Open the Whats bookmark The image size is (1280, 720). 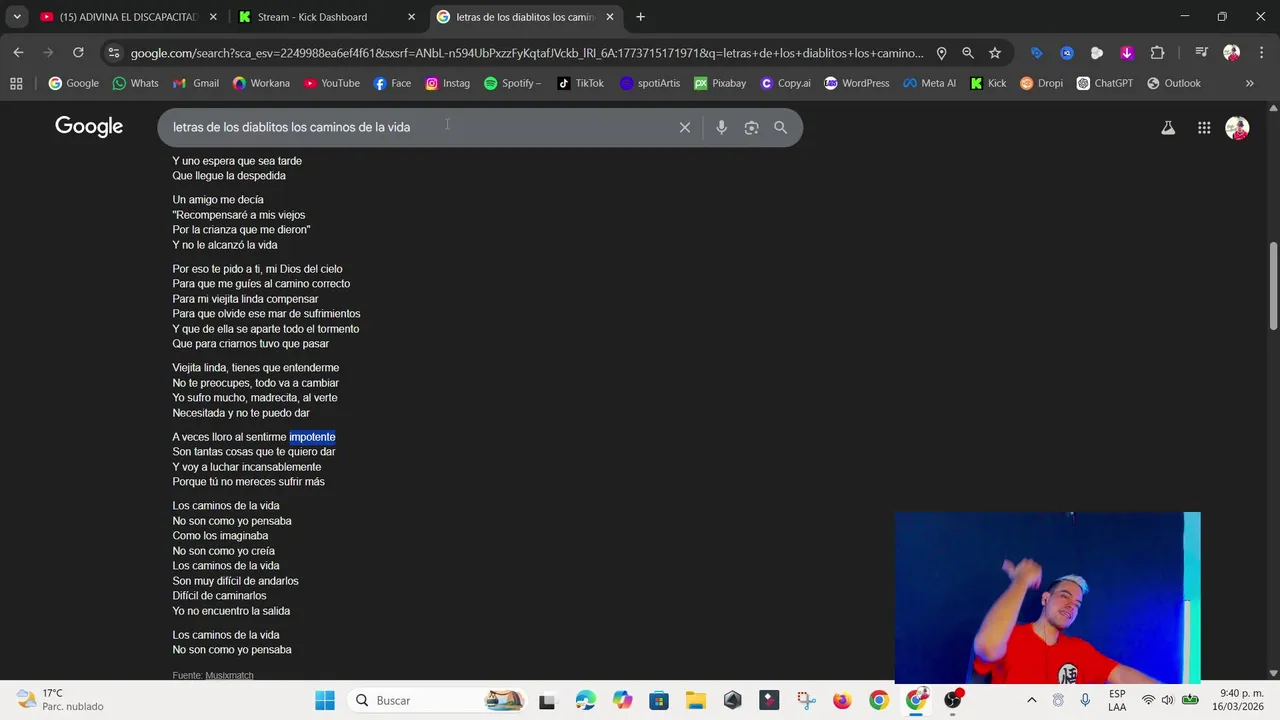point(135,83)
